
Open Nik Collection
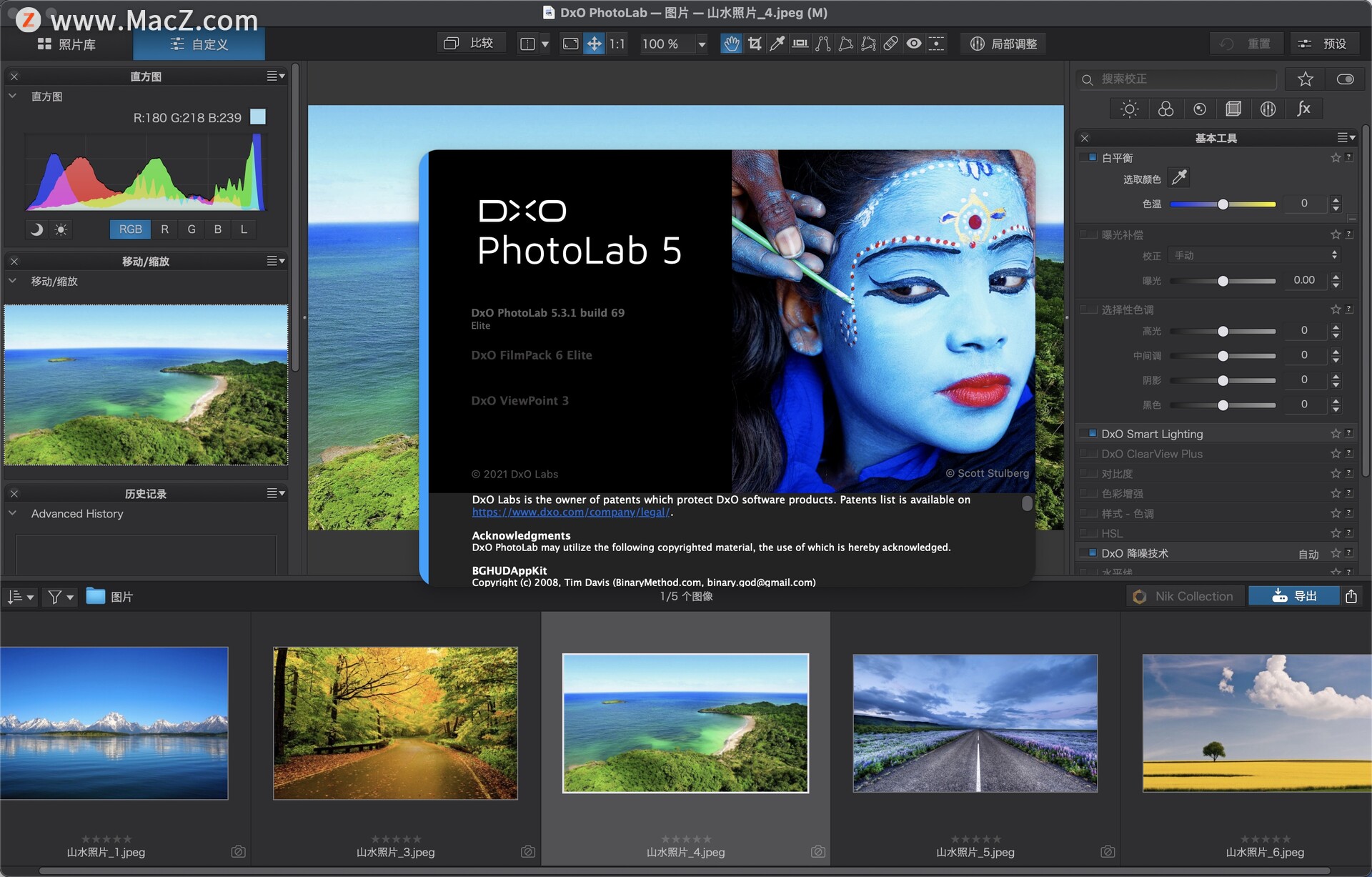pyautogui.click(x=1183, y=596)
